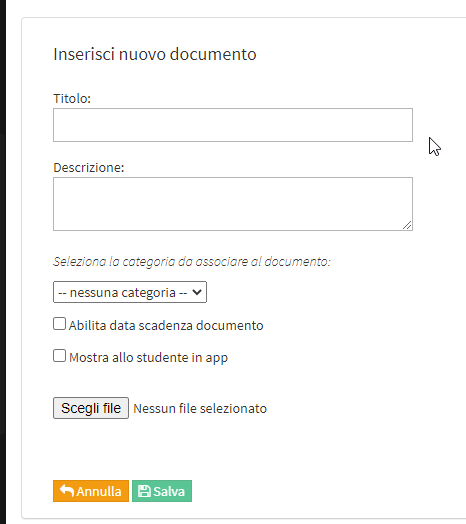
Task: Click the 'Mostra allo studente in app' label
Action: pyautogui.click(x=148, y=358)
